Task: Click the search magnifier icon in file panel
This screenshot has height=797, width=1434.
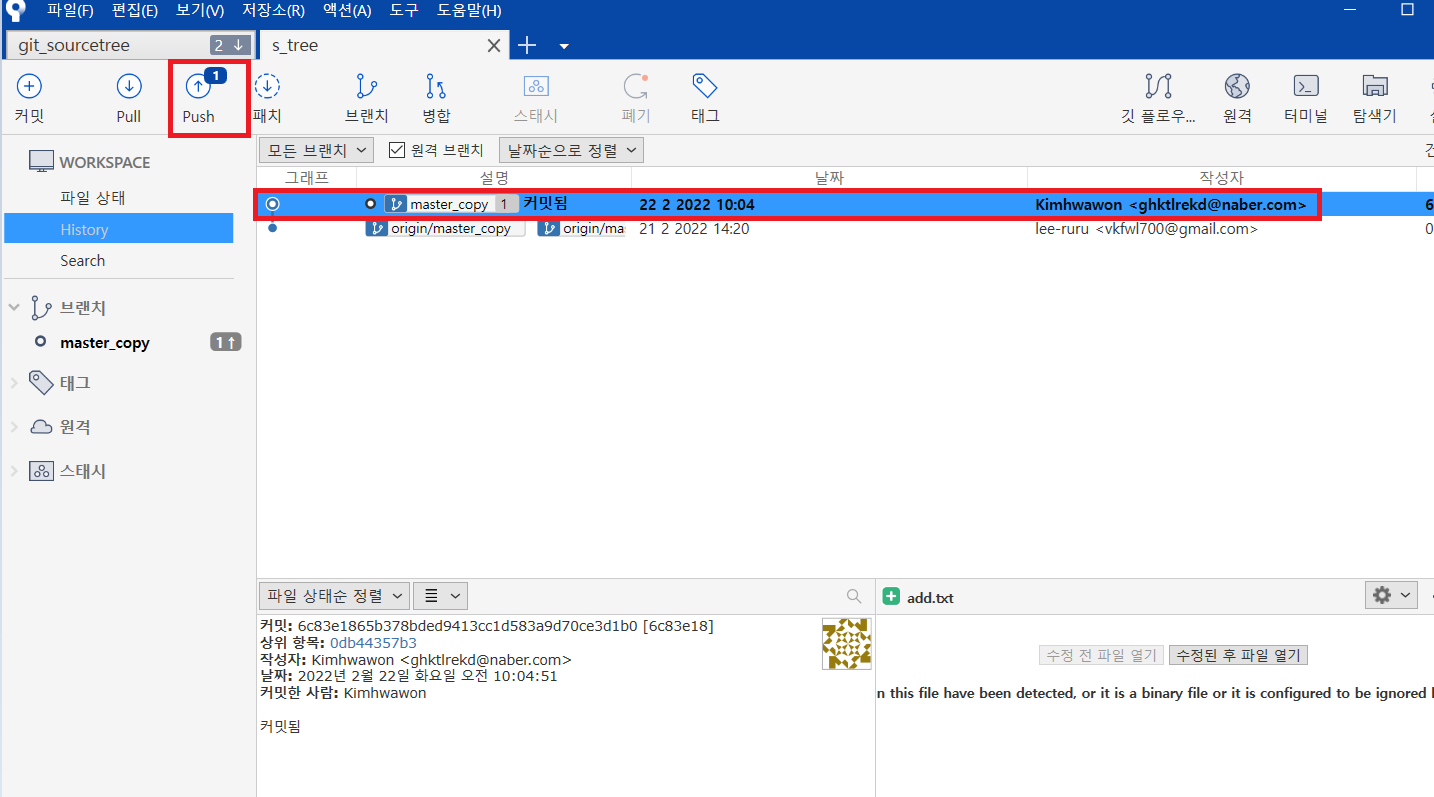Action: [854, 596]
